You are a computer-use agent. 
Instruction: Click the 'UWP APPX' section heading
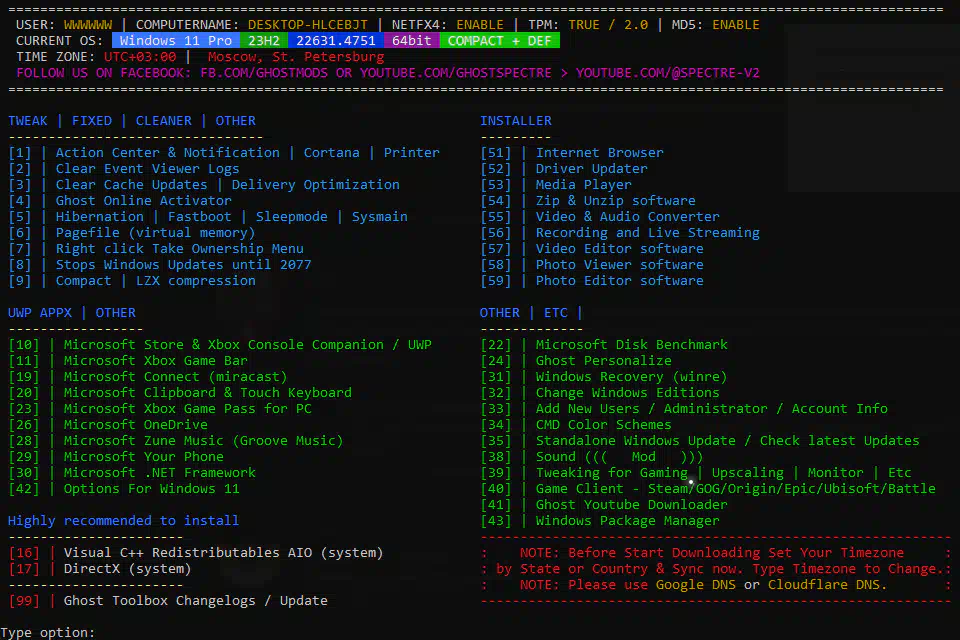pos(40,312)
